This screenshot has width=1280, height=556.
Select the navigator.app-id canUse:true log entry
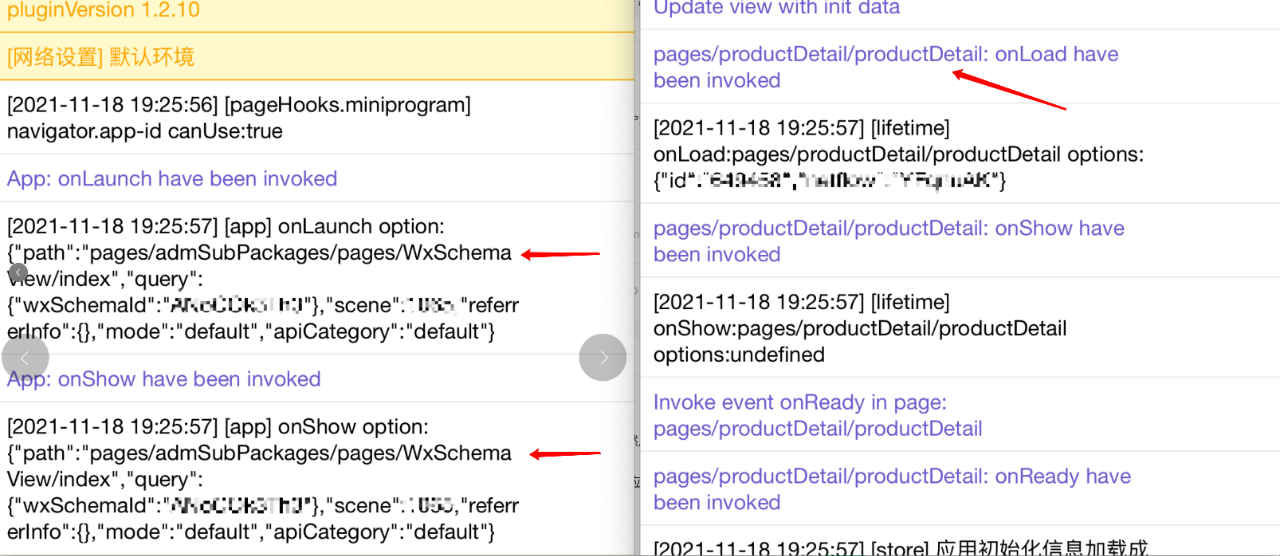(x=239, y=118)
